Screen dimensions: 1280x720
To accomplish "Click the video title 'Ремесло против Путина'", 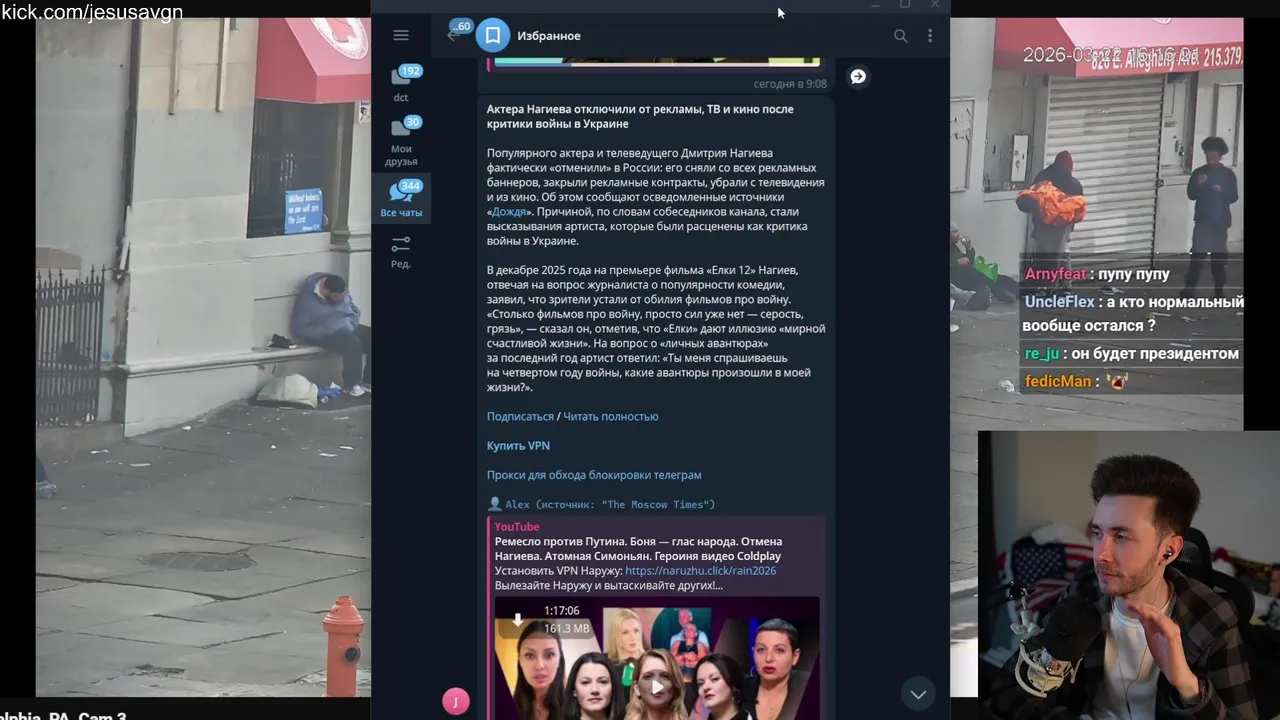I will 638,549.
